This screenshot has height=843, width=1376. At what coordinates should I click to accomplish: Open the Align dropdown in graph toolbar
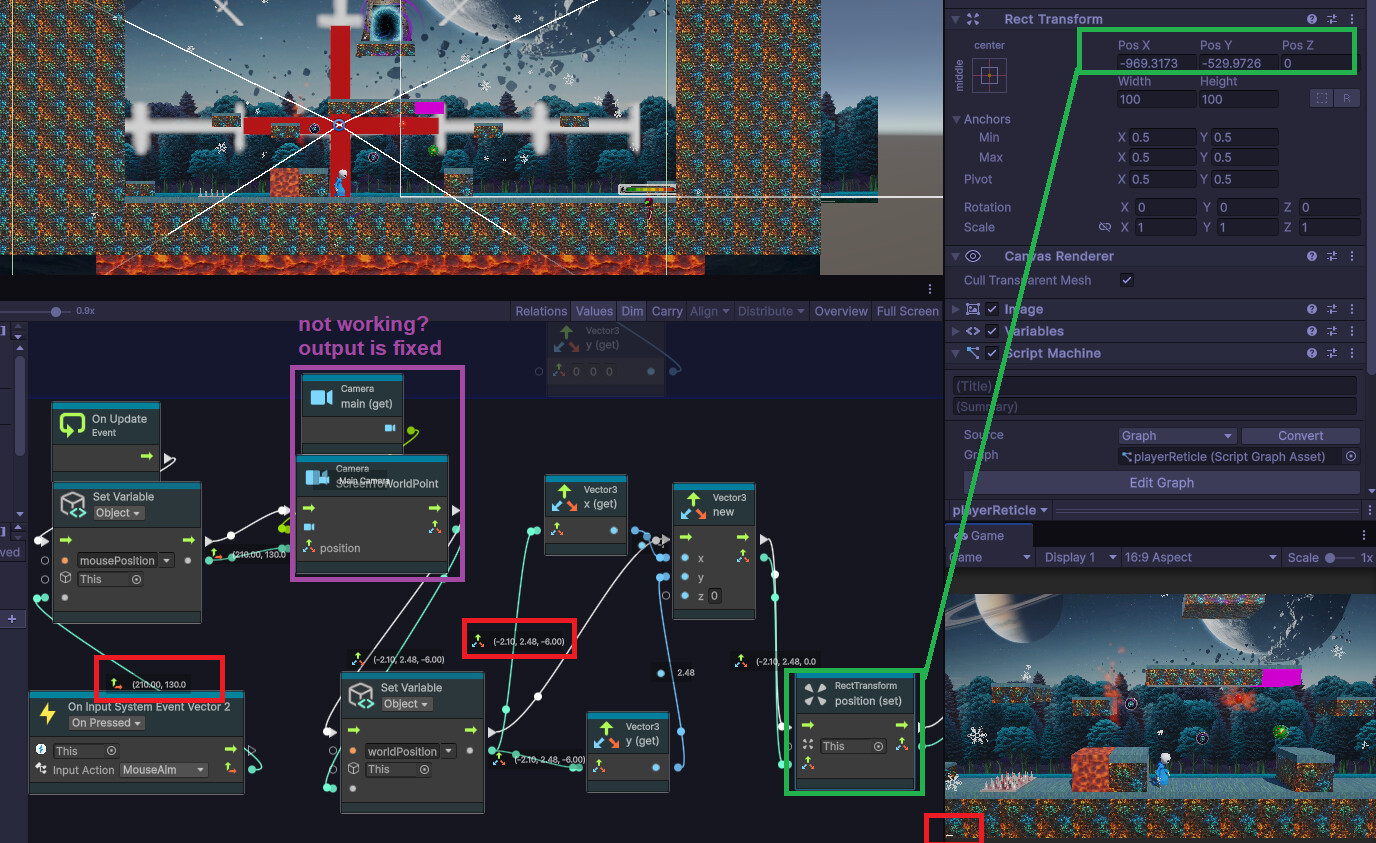710,311
